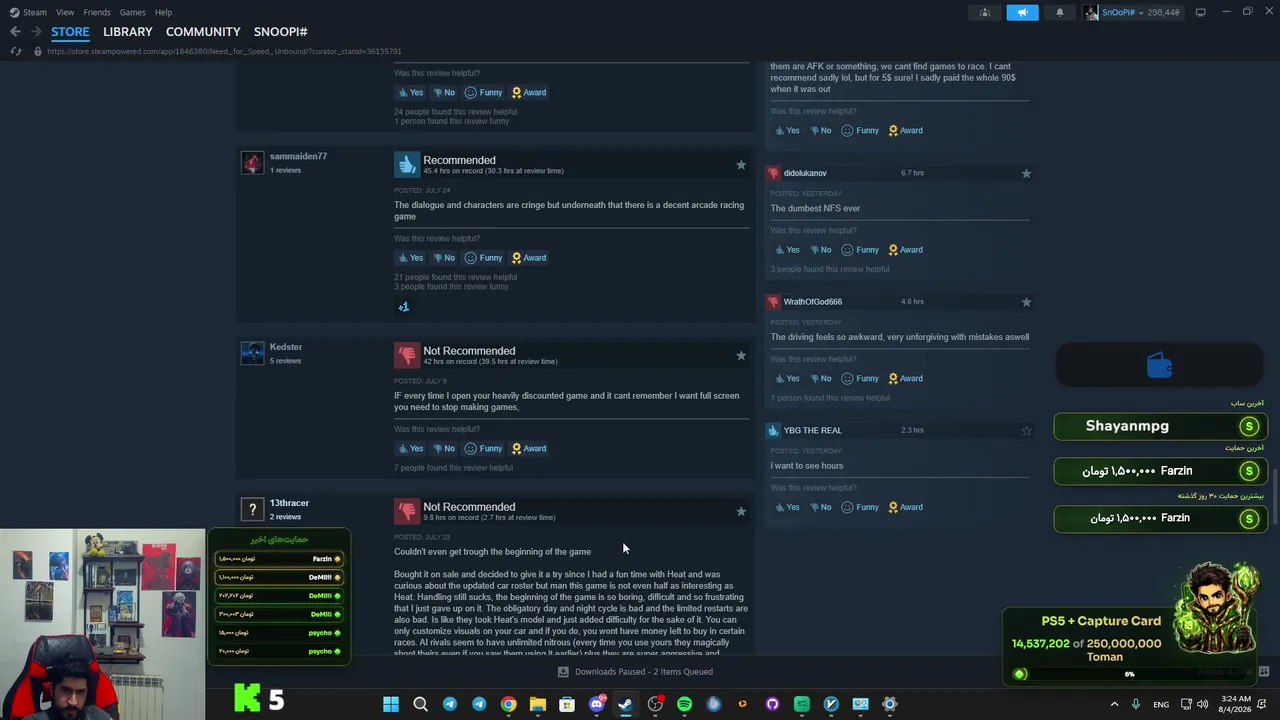Open GitHub Desktop from the taskbar
Viewport: 1280px width, 720px height.
[x=772, y=704]
